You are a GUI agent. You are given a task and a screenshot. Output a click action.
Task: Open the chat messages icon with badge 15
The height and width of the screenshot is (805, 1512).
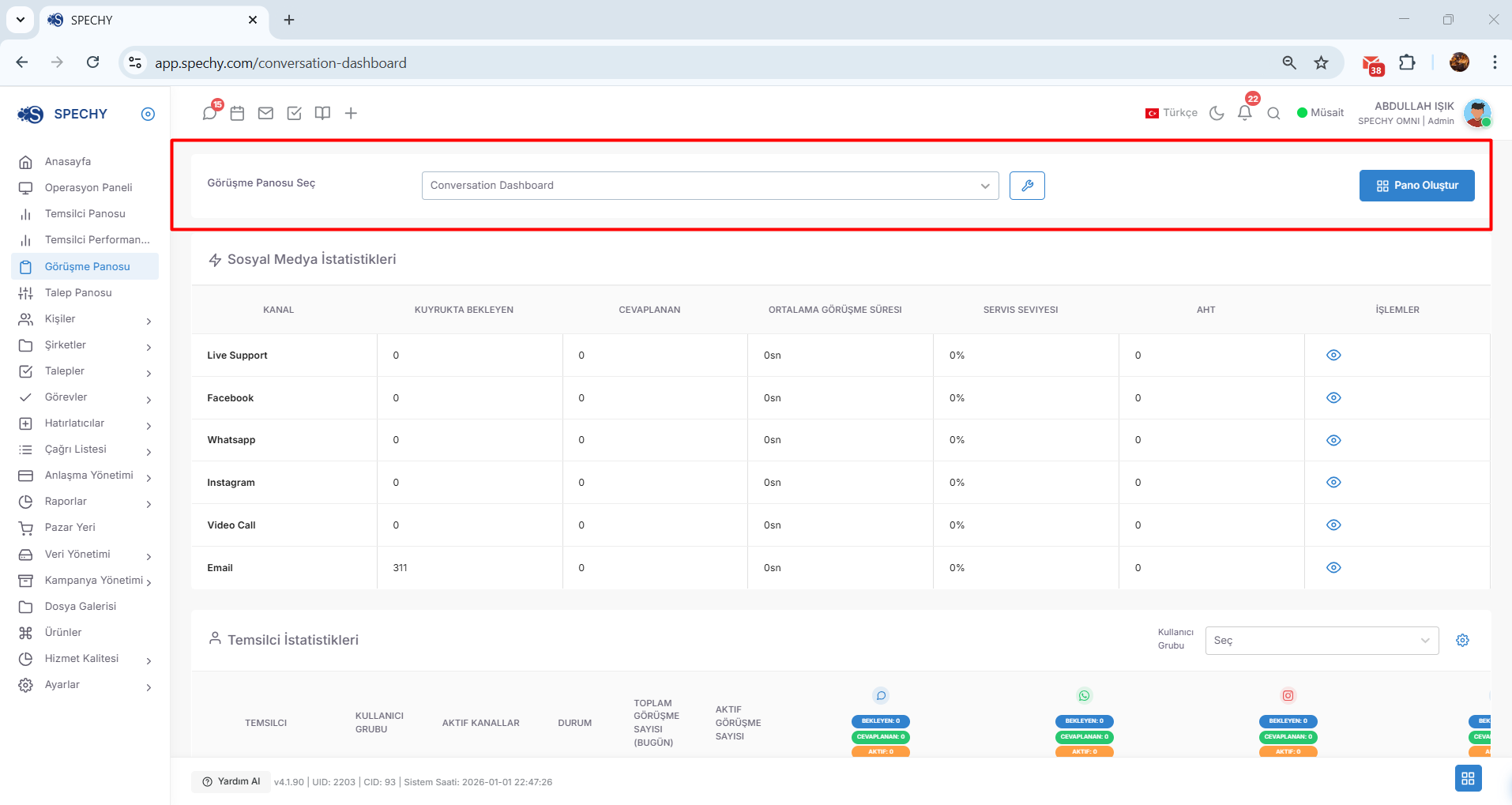210,113
